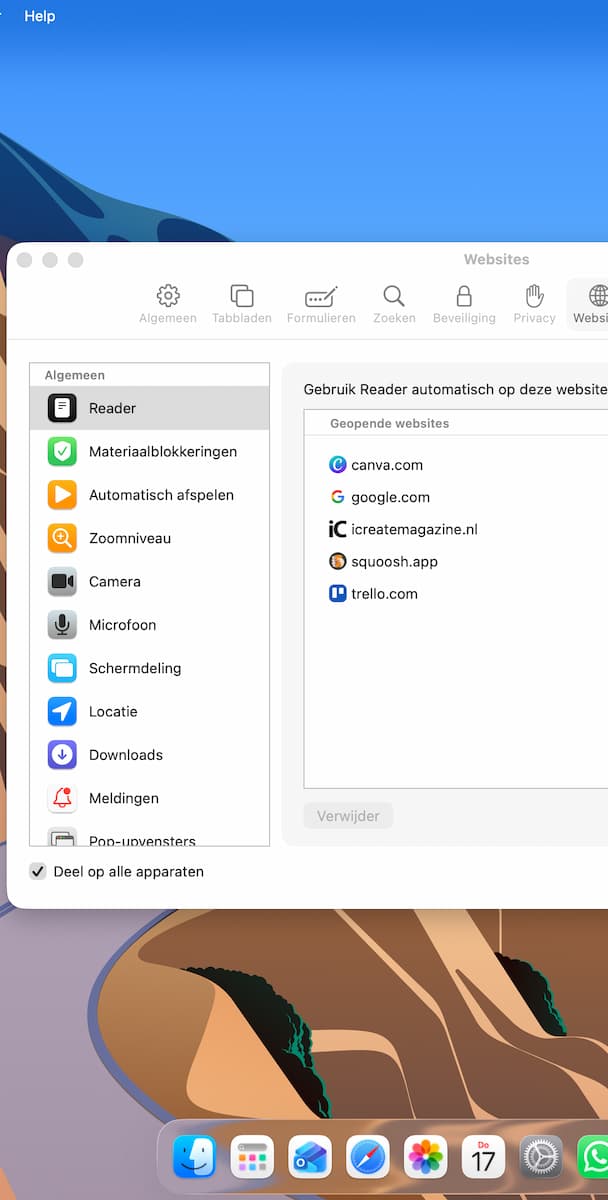The image size is (608, 1200).
Task: Click the Microfoon icon in sidebar
Action: tap(62, 625)
